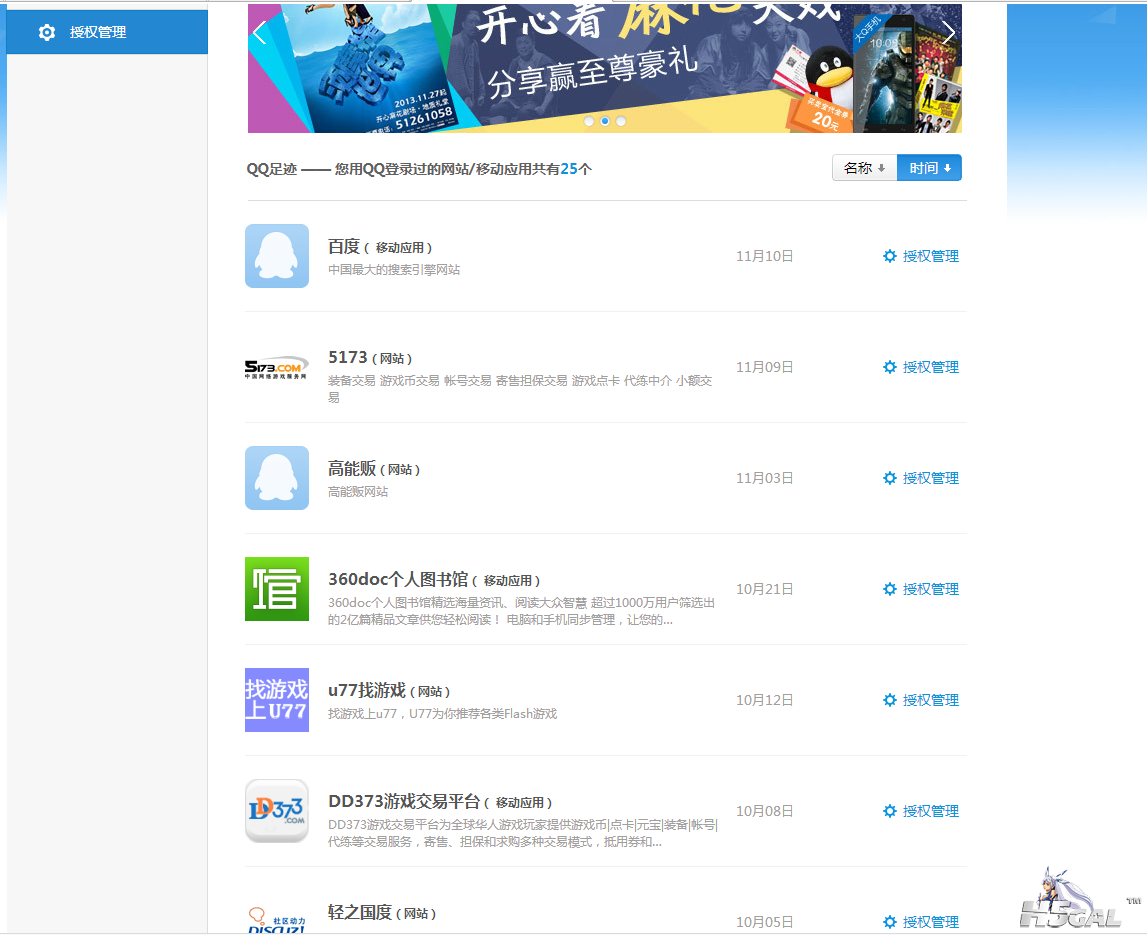Click the description 高能贩网站
1147x935 pixels.
358,492
